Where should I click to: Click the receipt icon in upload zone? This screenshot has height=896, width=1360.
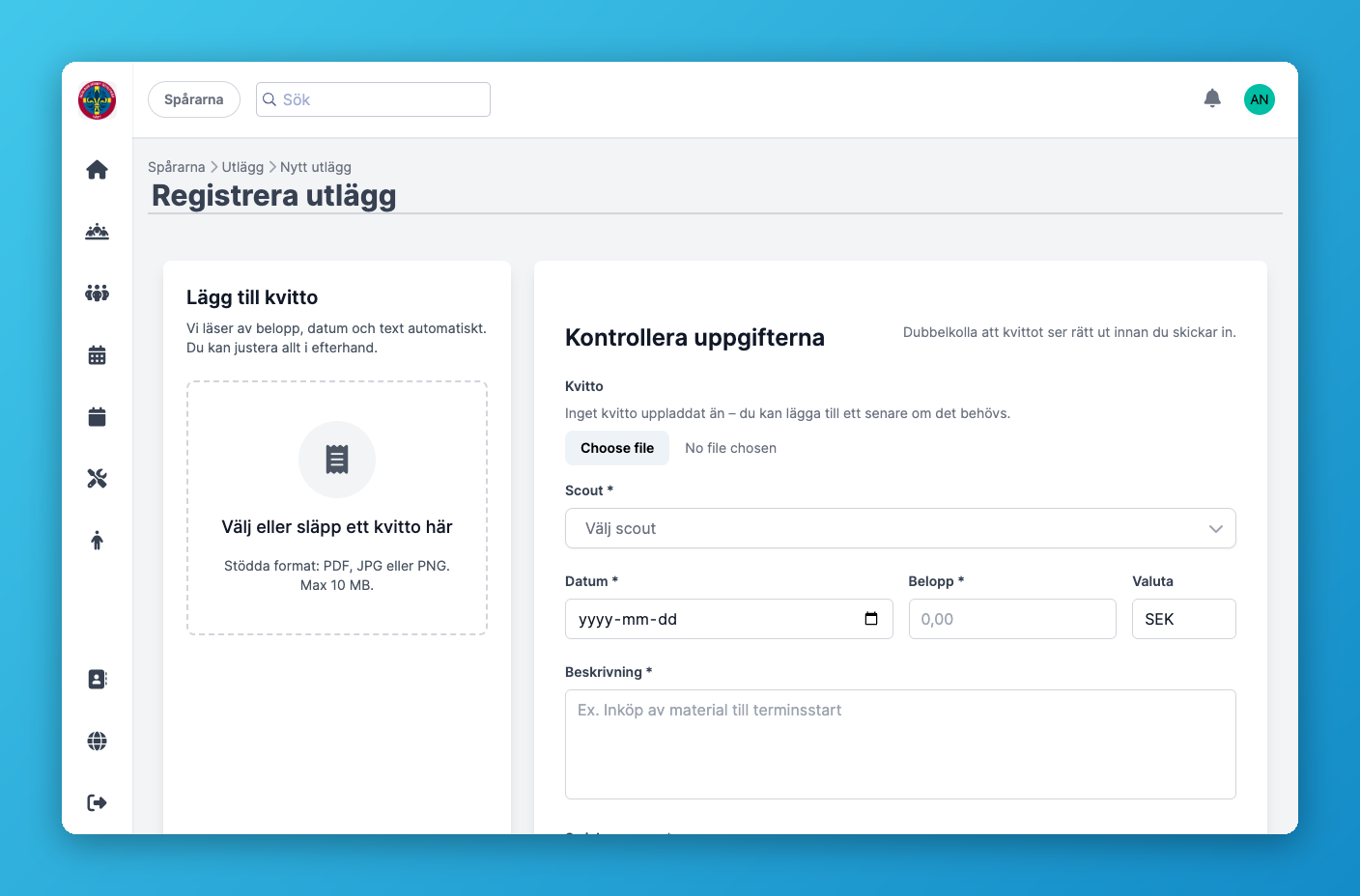click(x=337, y=460)
